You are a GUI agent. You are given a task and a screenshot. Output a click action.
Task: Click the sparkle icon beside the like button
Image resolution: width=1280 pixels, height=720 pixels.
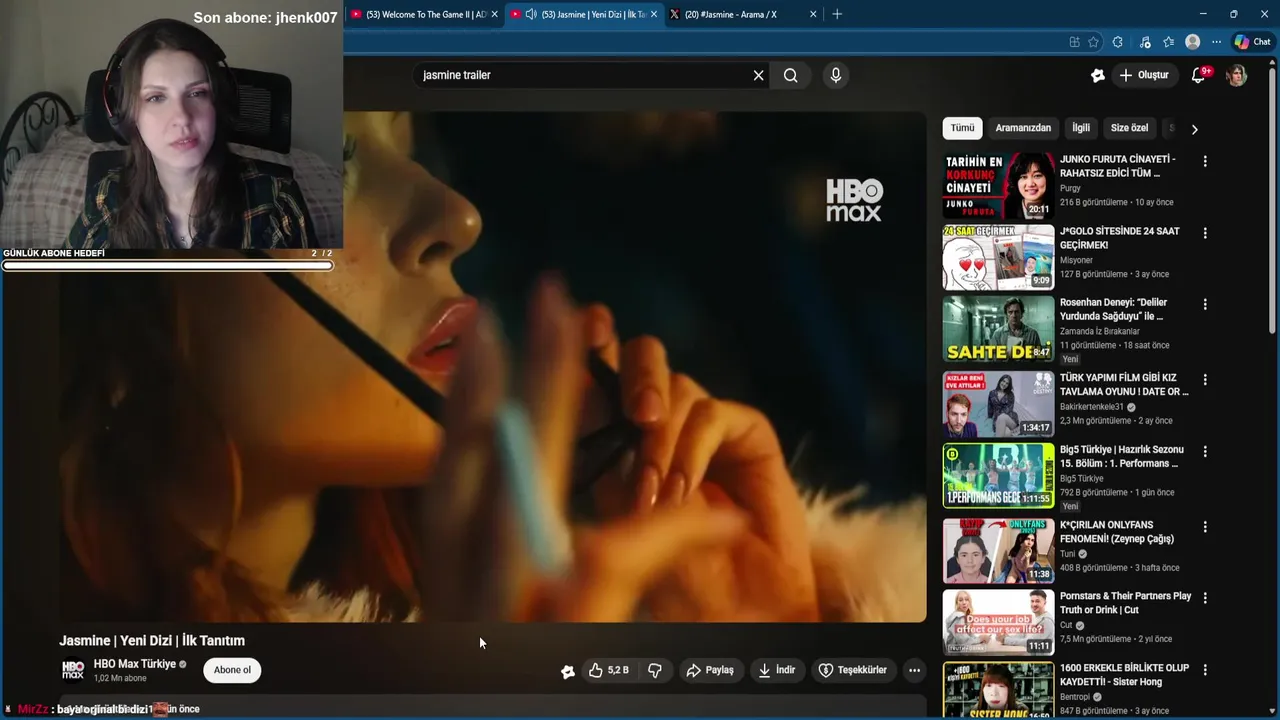pyautogui.click(x=568, y=671)
